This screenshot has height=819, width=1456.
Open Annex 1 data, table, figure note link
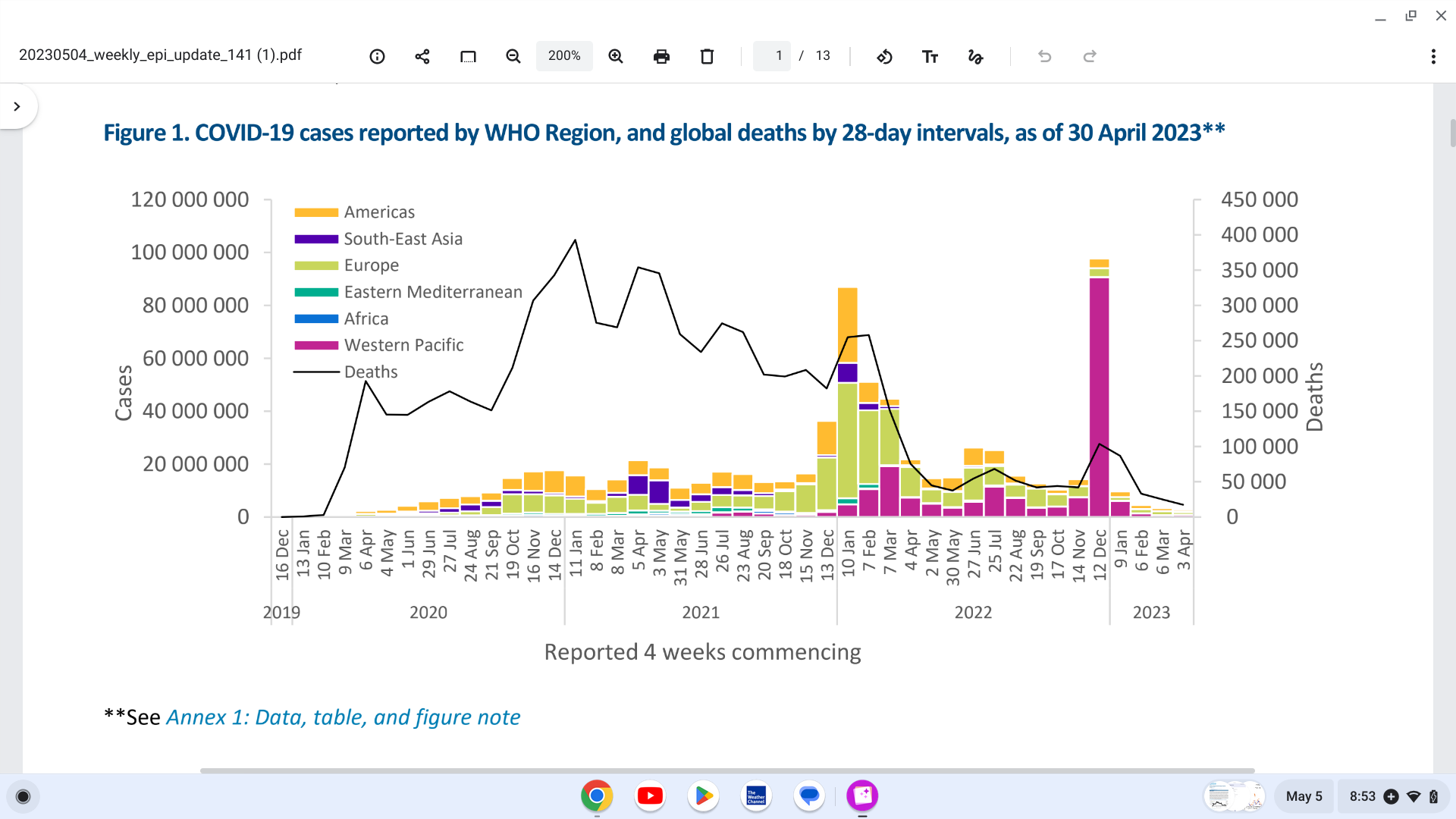pos(343,717)
